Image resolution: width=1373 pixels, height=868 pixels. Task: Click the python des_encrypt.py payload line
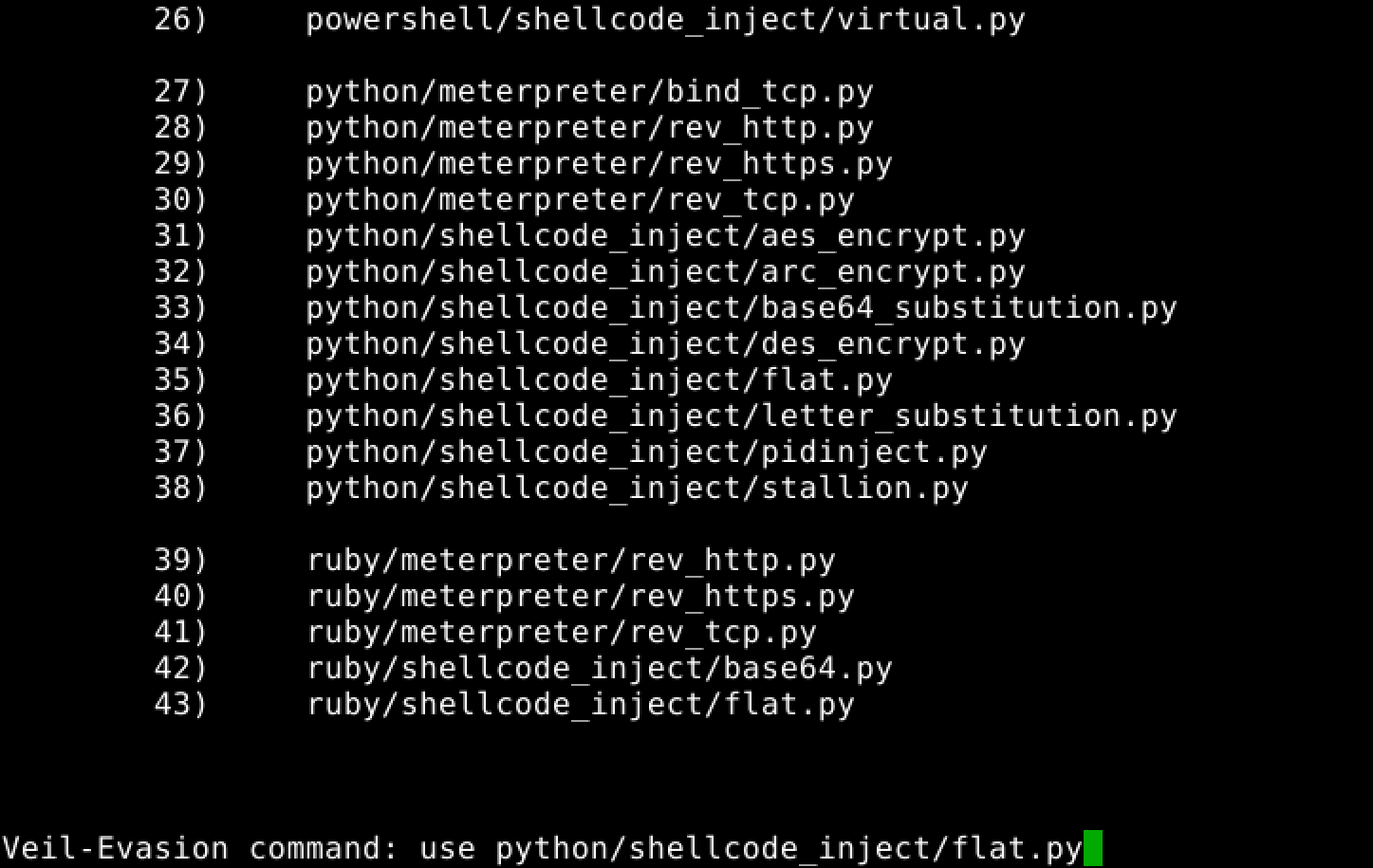point(664,344)
